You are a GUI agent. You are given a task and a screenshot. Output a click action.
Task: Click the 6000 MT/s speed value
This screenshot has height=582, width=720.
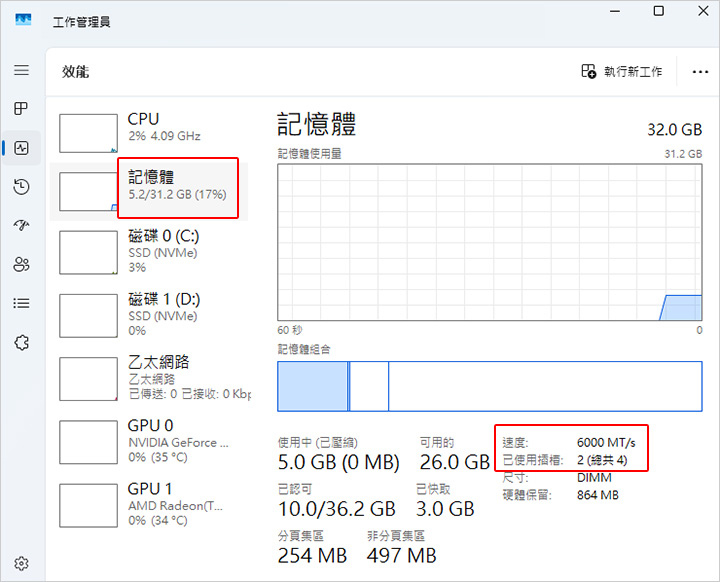pos(606,443)
